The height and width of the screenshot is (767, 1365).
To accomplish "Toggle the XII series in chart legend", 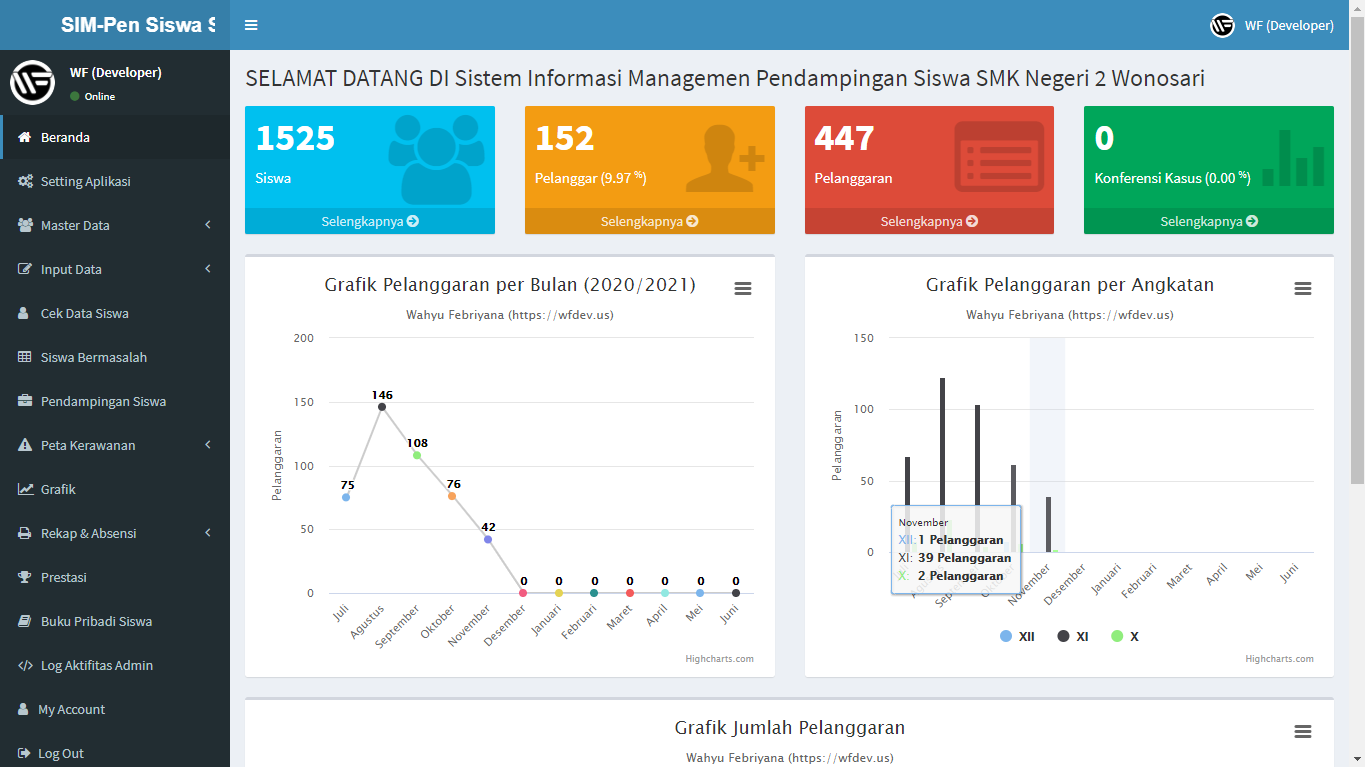I will [x=1017, y=637].
